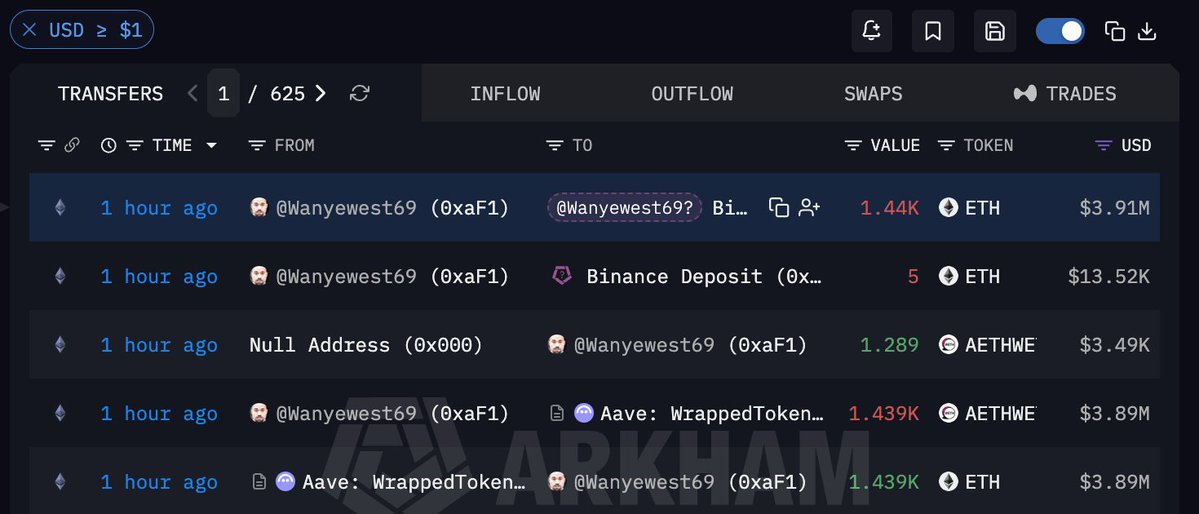The height and width of the screenshot is (514, 1199).
Task: Click the download icon
Action: coord(1147,31)
